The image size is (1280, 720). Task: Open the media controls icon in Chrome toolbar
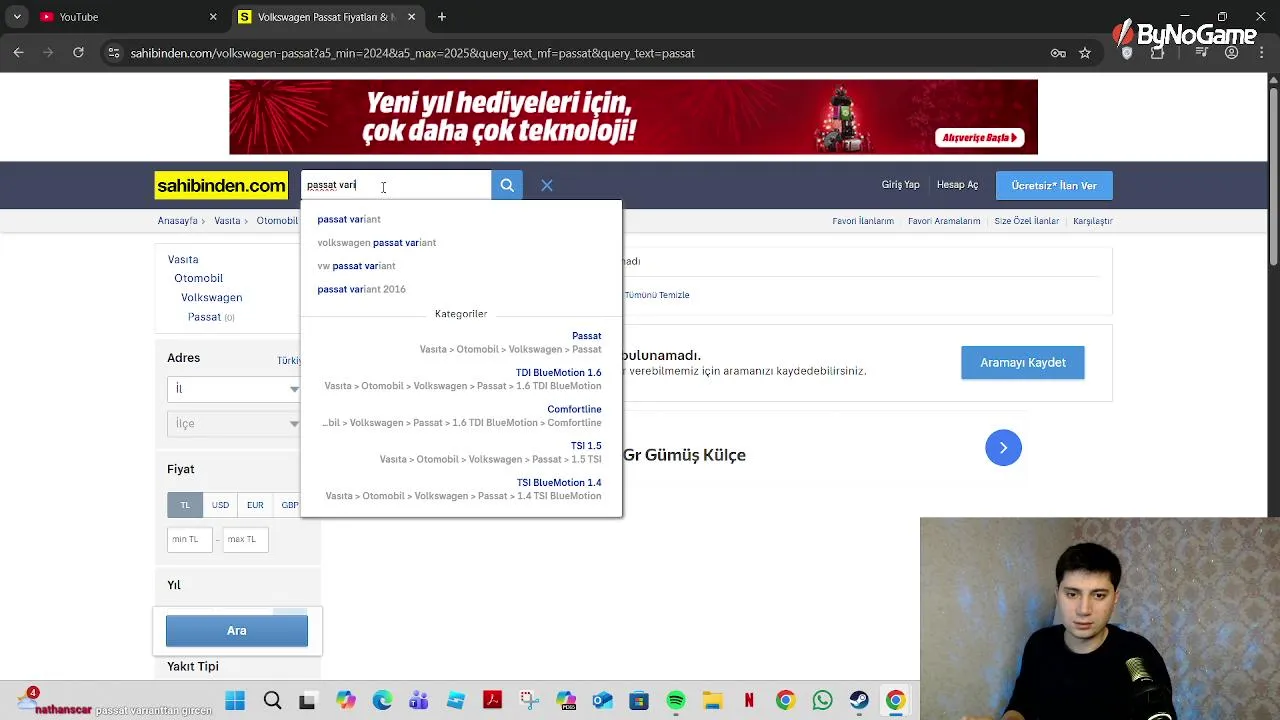(x=1204, y=53)
